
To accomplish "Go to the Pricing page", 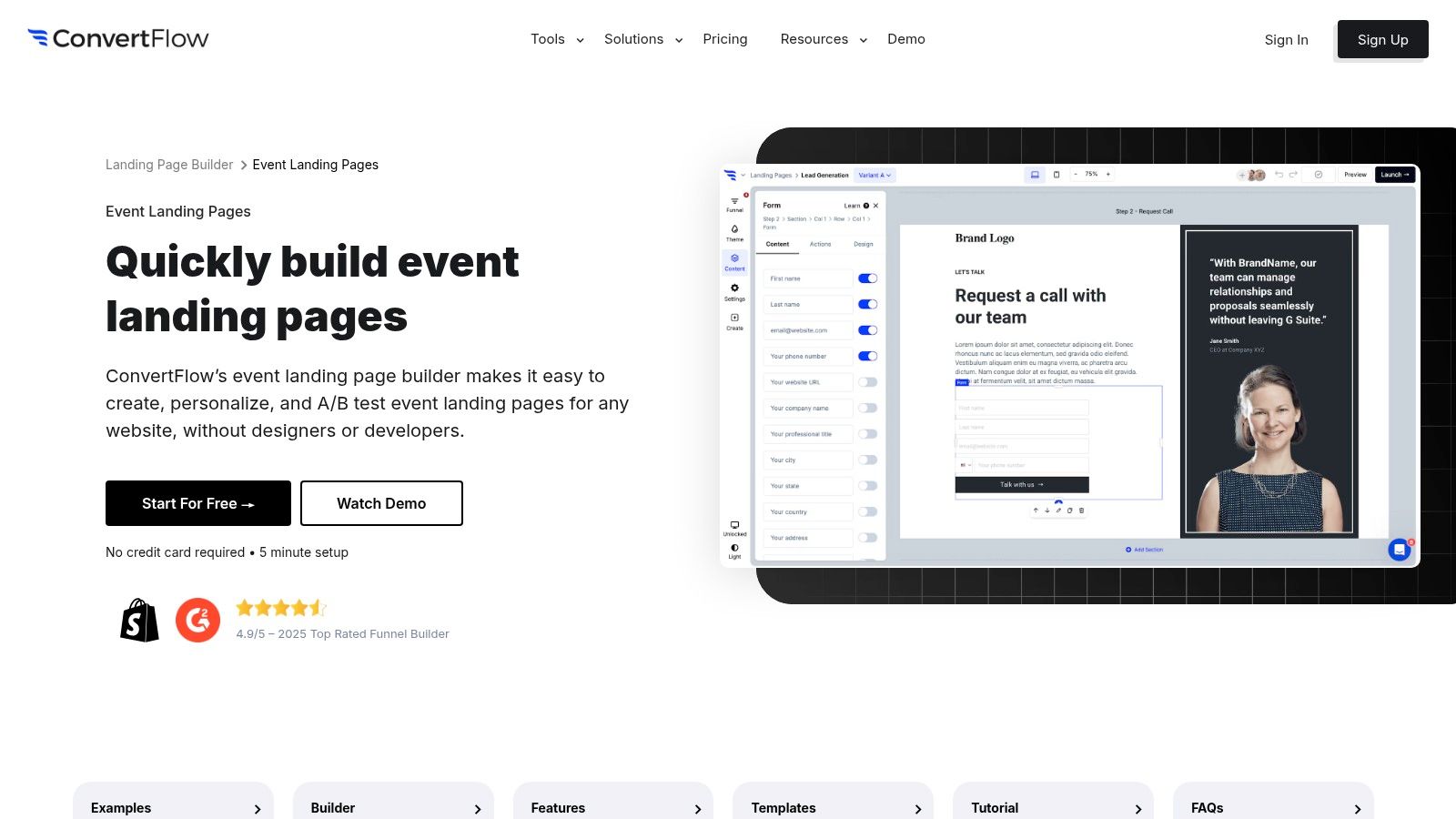I will point(724,39).
